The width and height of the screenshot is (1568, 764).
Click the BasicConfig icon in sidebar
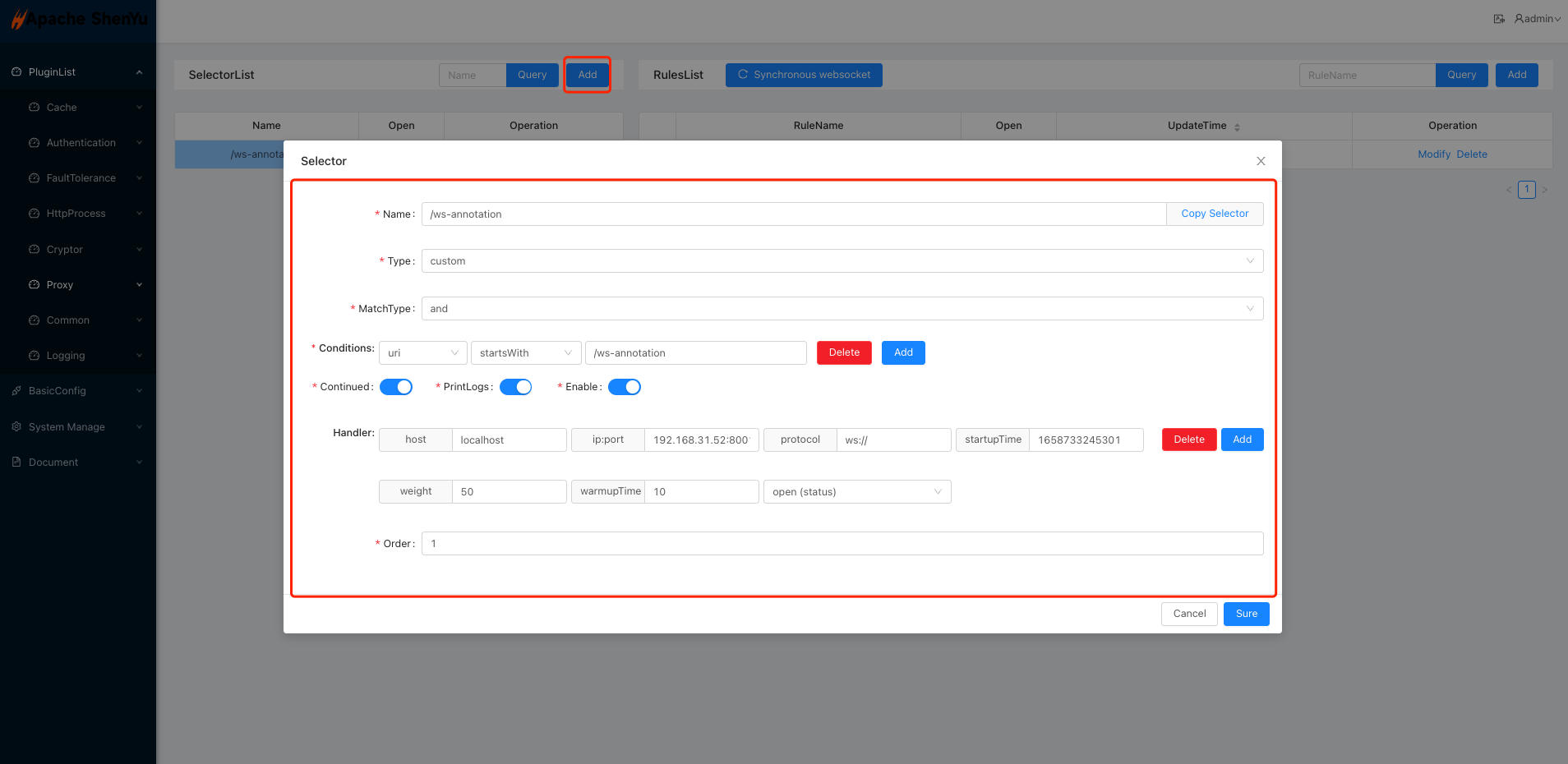coord(16,391)
